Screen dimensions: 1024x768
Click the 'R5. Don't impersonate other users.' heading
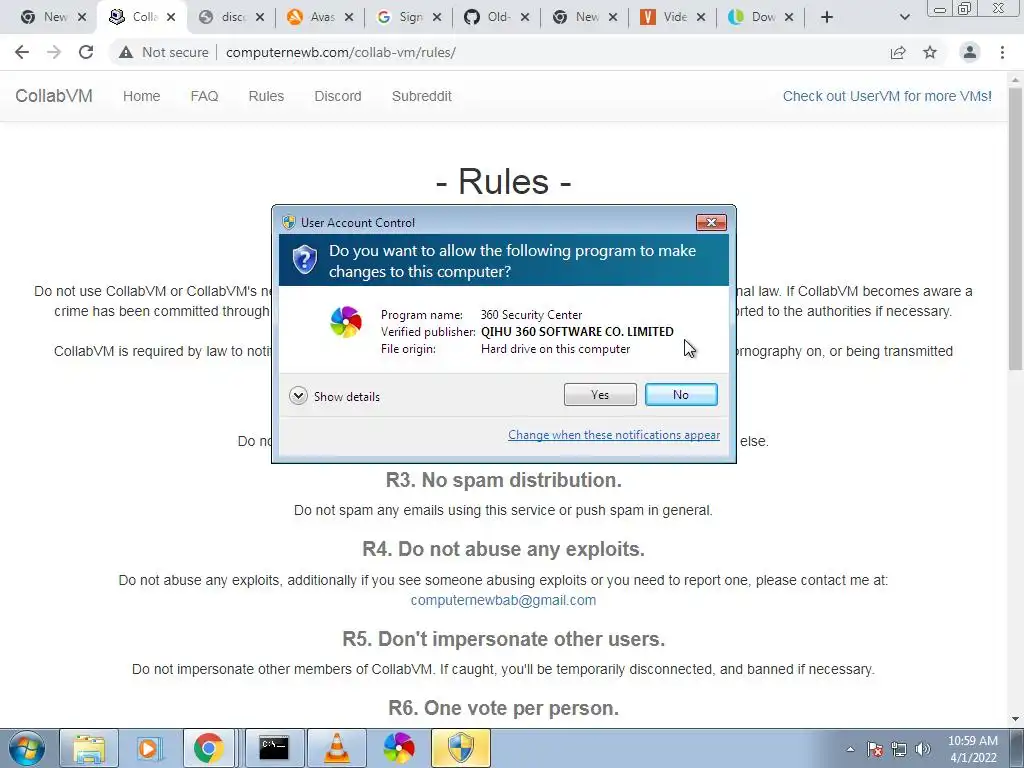coord(504,639)
